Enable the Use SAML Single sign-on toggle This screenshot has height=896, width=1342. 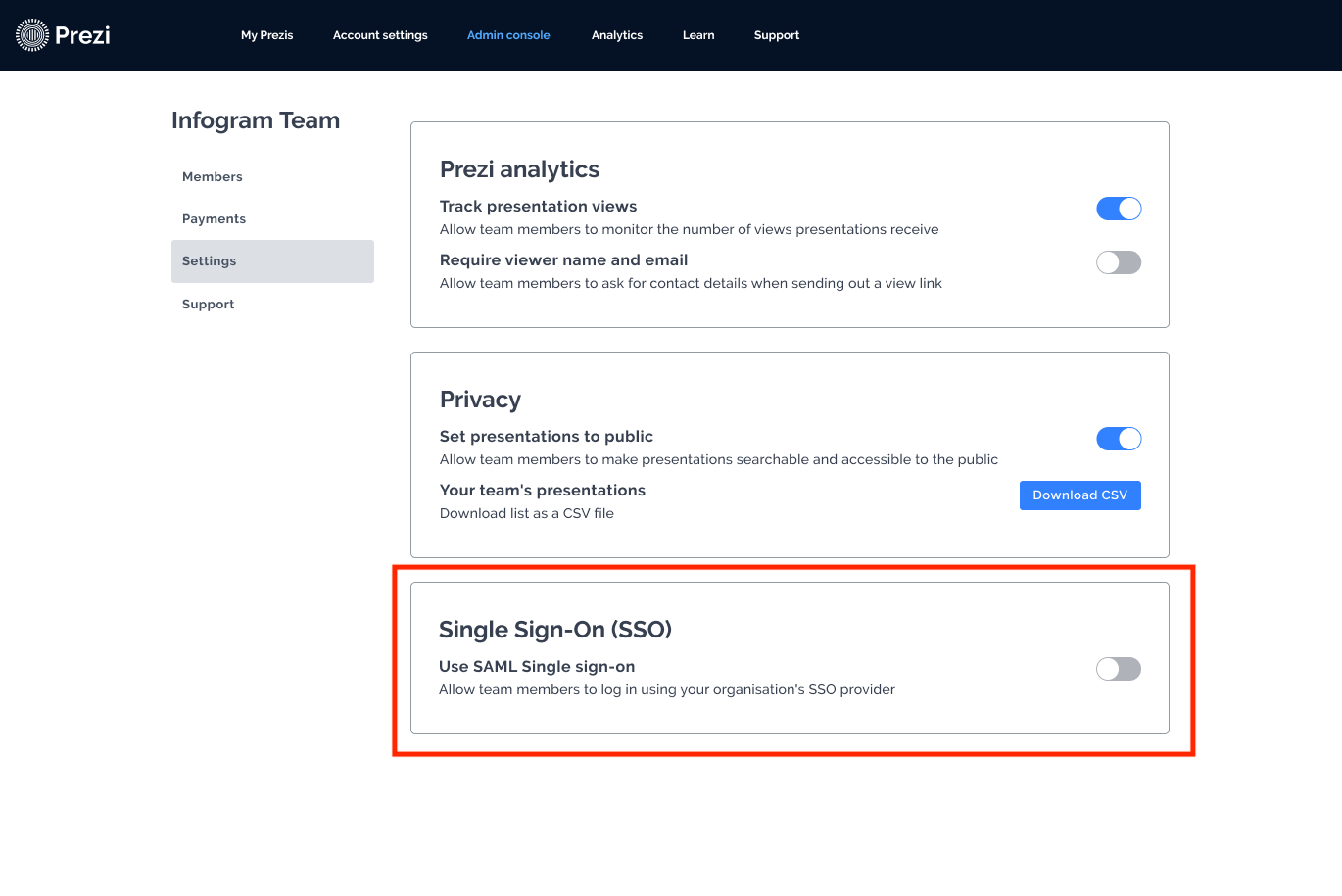coord(1118,669)
